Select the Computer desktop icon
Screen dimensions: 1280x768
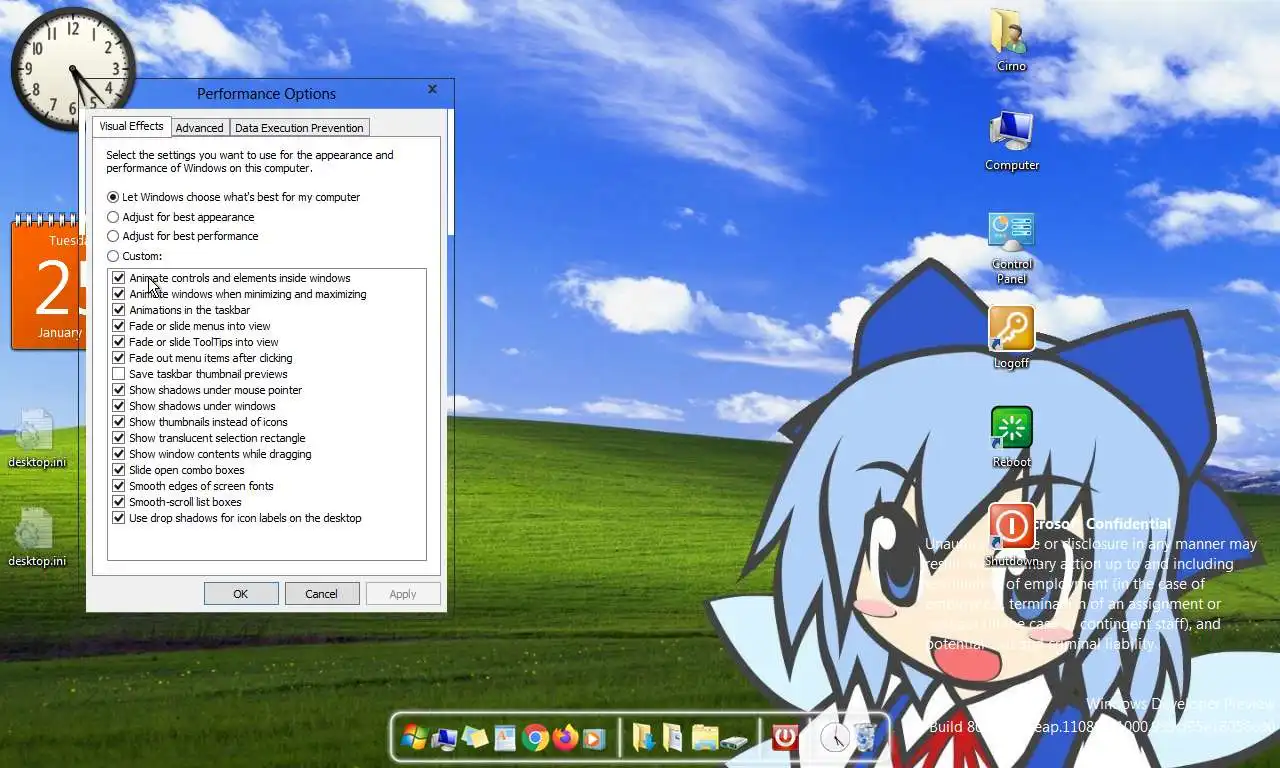1011,140
